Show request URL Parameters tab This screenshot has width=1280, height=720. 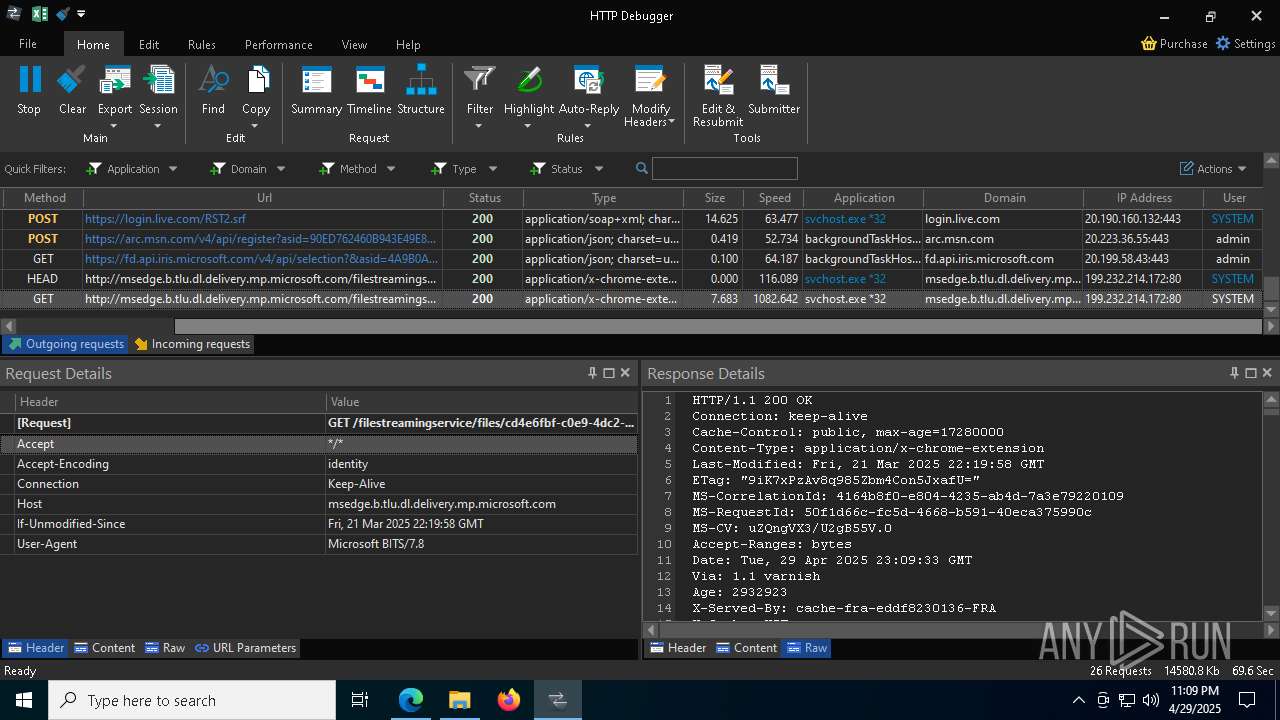(x=246, y=648)
